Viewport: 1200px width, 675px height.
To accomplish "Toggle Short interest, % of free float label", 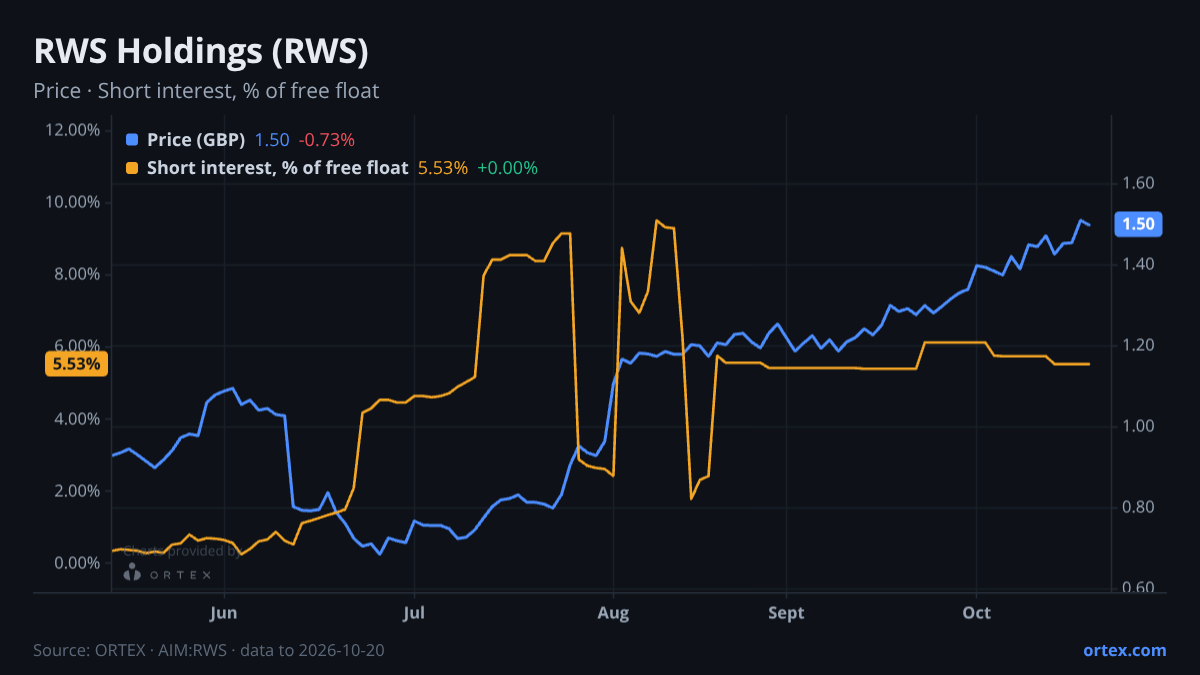I will coord(278,168).
